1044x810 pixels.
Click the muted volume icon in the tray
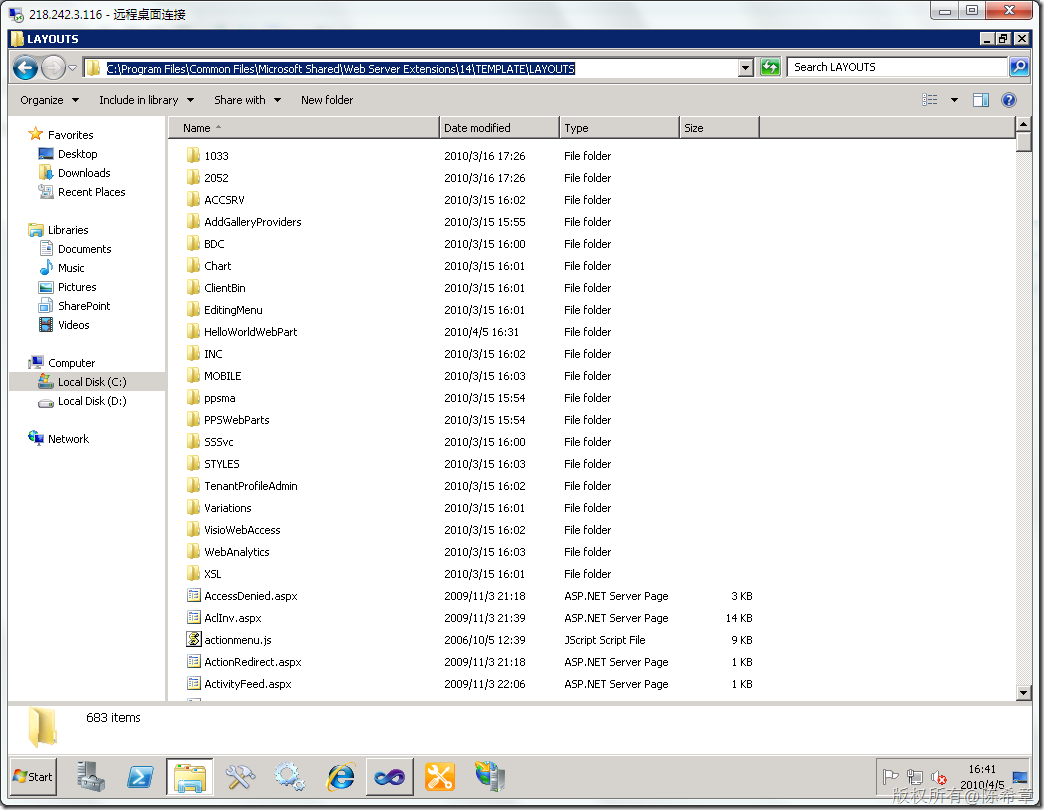(939, 777)
